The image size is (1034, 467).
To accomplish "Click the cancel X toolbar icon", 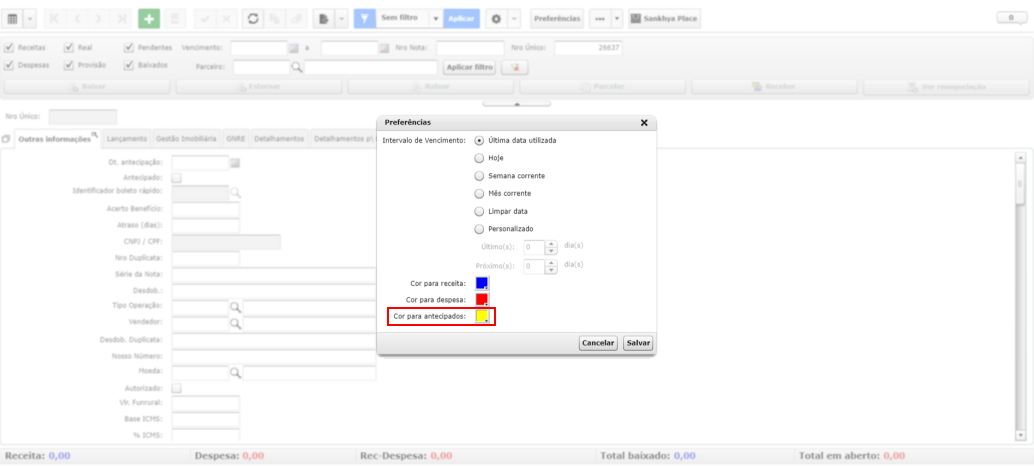I will pyautogui.click(x=226, y=19).
